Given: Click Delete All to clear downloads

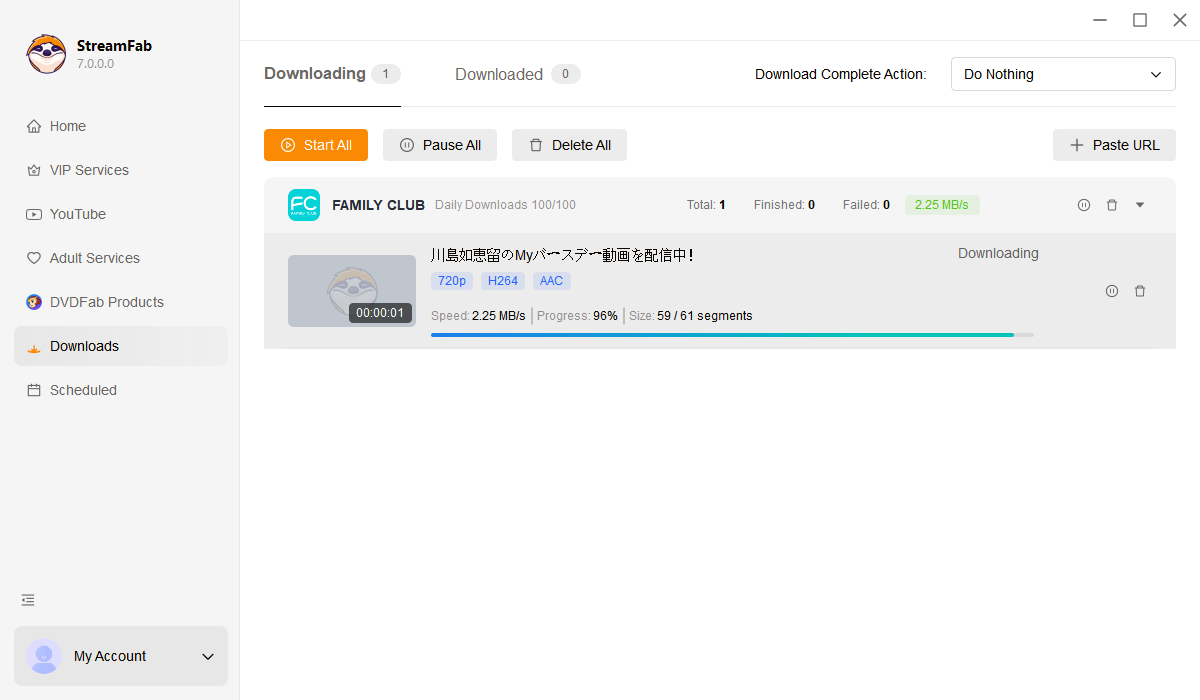Looking at the screenshot, I should tap(569, 145).
